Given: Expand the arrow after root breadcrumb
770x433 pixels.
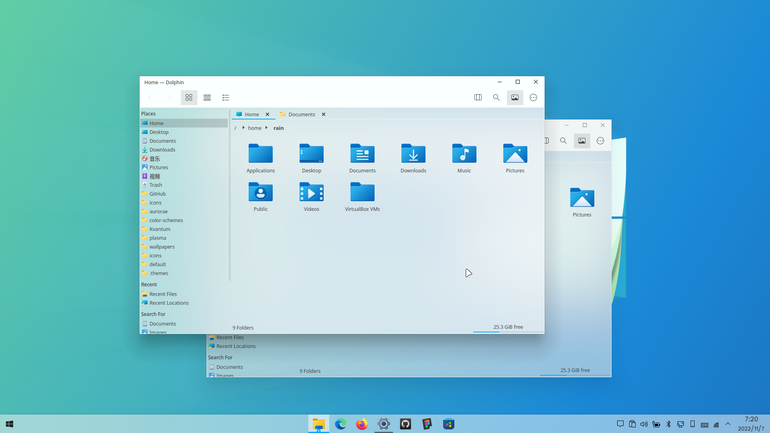Looking at the screenshot, I should [243, 128].
